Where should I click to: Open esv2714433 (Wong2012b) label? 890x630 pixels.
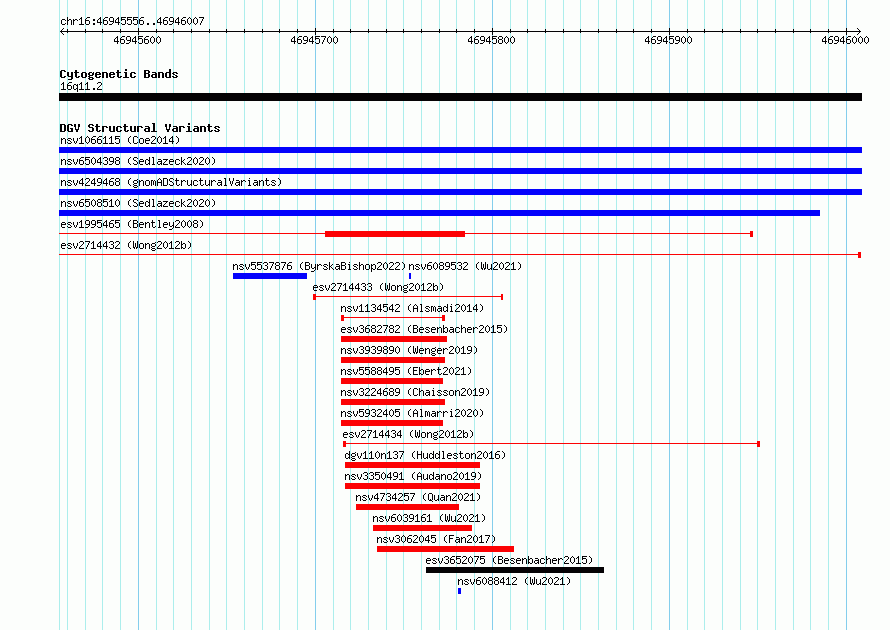(x=378, y=287)
